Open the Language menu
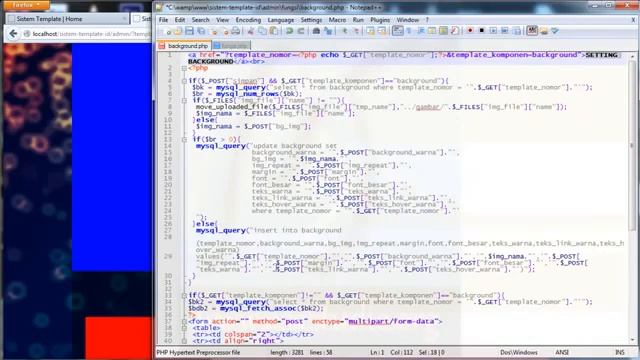Viewport: 640px width, 360px height. coord(280,20)
